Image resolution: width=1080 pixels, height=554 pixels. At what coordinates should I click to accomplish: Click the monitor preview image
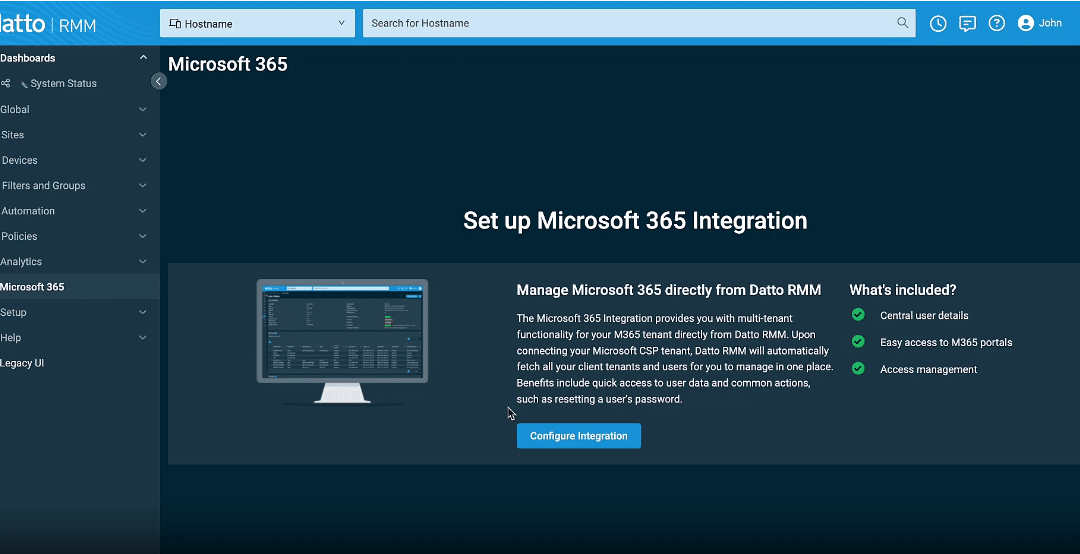pos(342,341)
